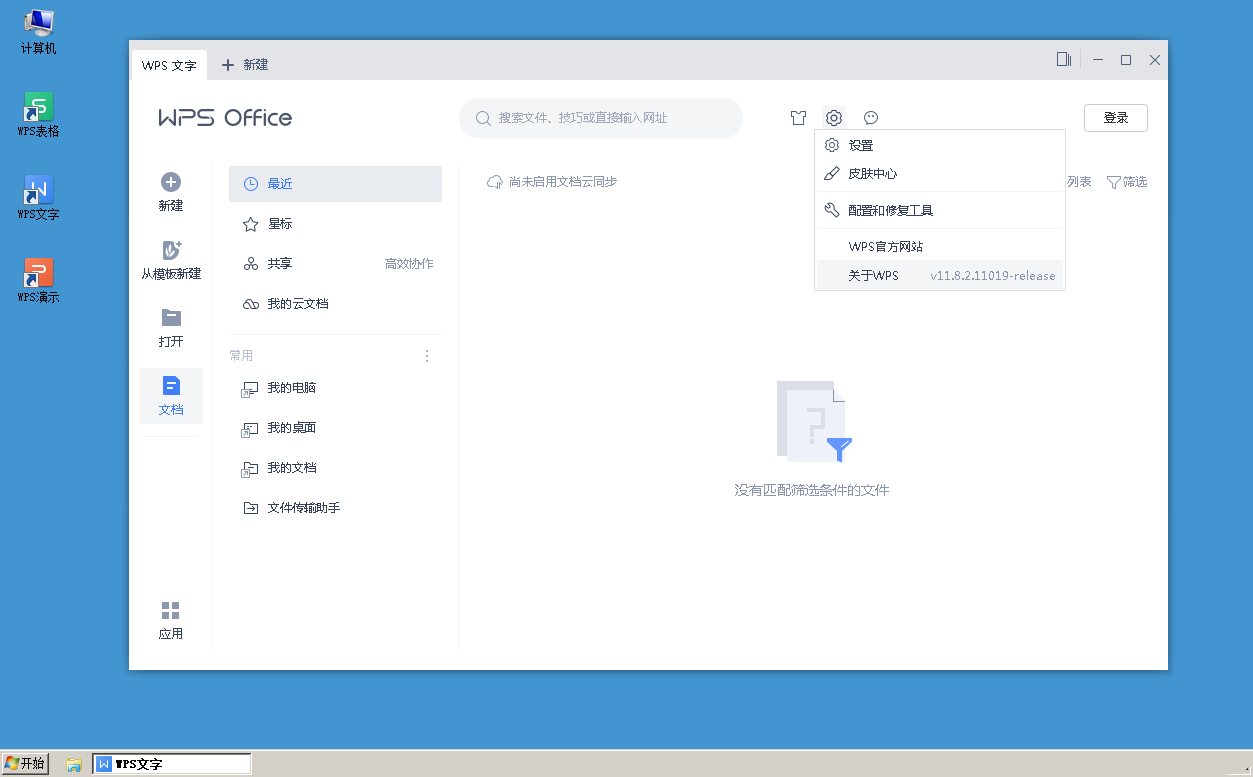Click the settings gear icon in header
1253x777 pixels.
tap(834, 118)
